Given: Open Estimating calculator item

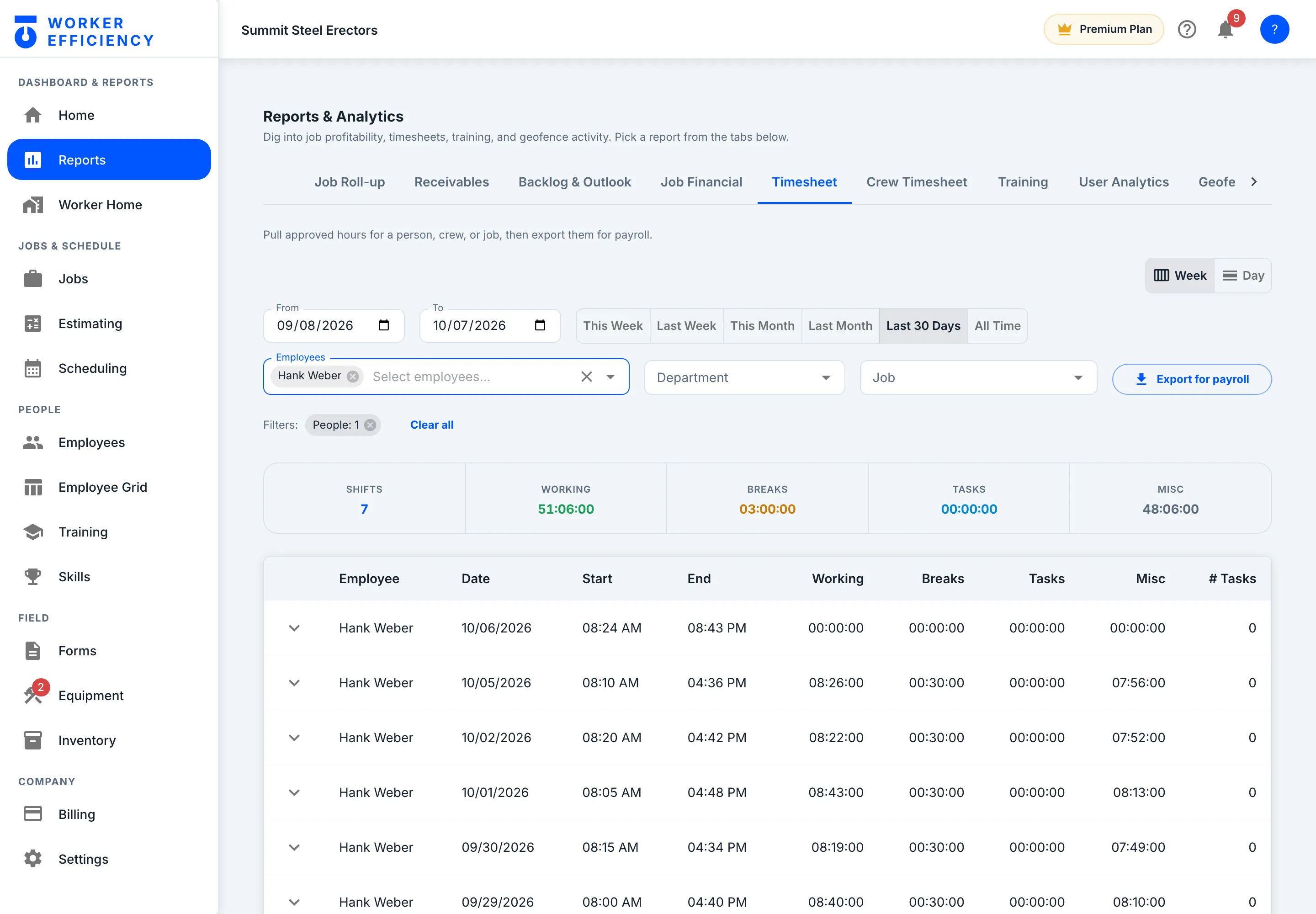Looking at the screenshot, I should coord(109,324).
